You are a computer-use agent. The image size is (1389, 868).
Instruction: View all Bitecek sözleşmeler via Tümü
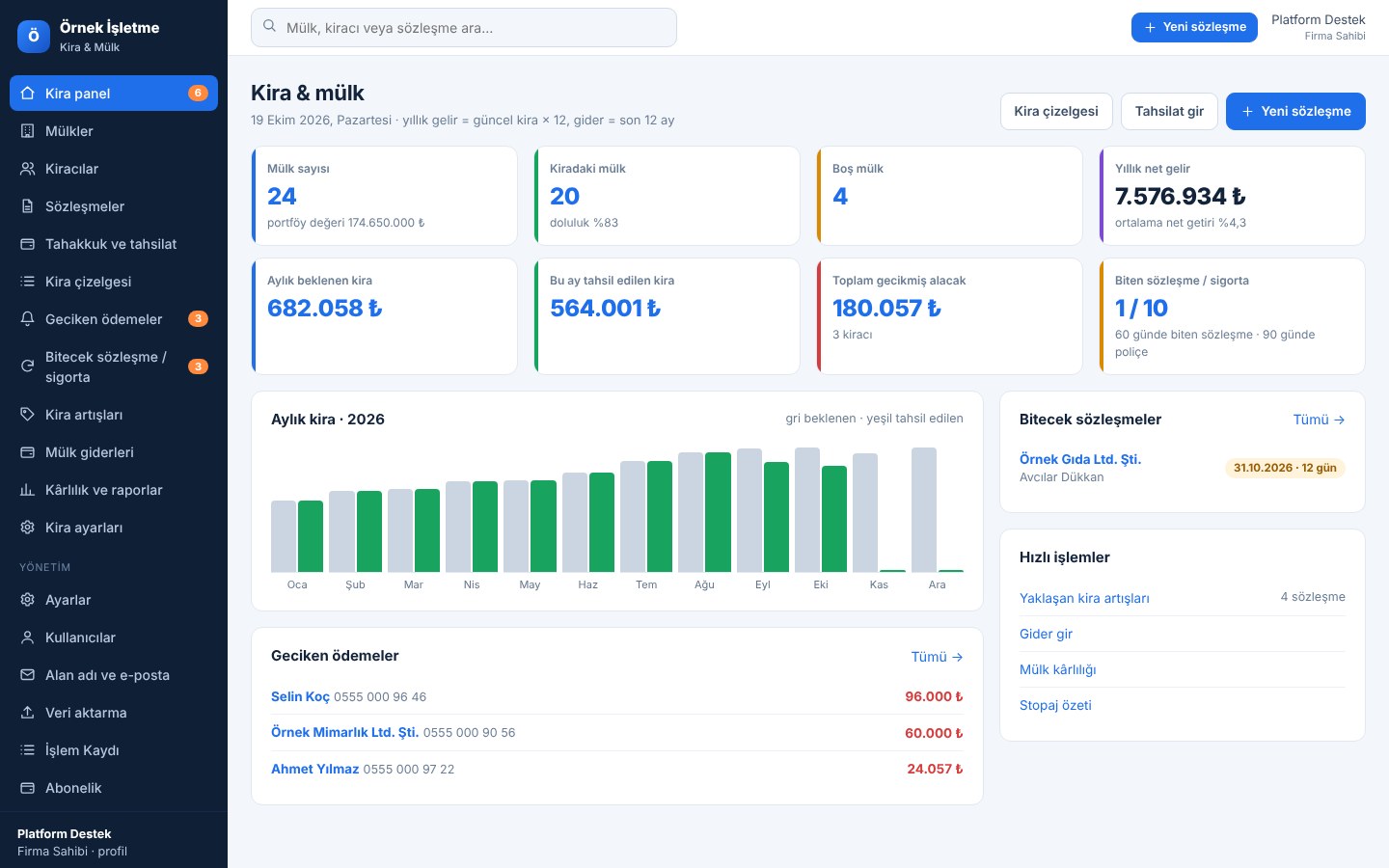1319,420
